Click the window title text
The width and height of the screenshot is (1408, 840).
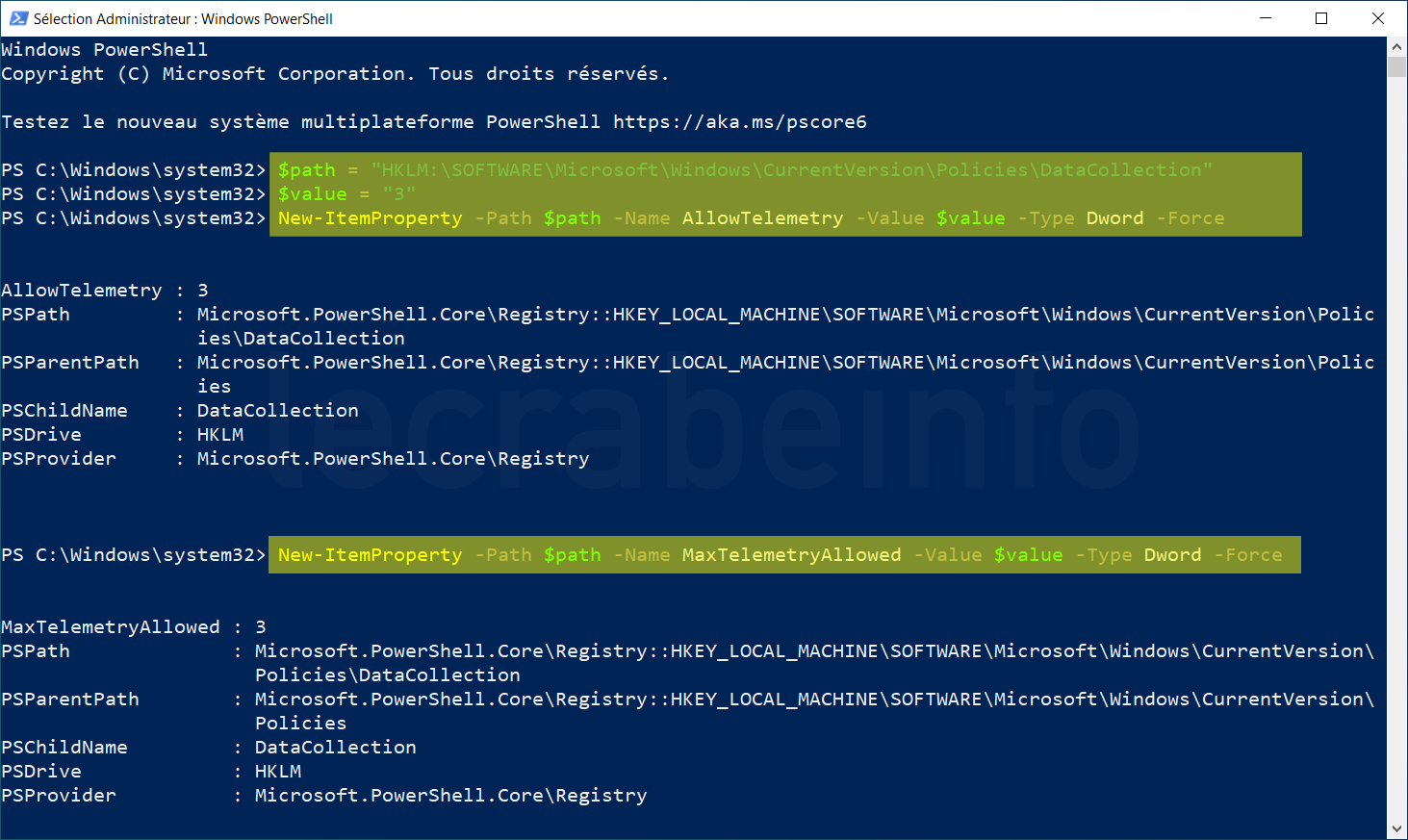click(x=183, y=18)
